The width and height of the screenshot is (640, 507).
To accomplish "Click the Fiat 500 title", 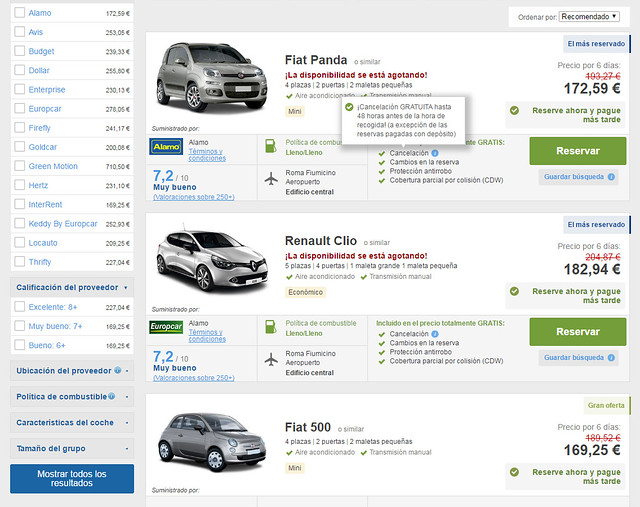I will pos(308,427).
